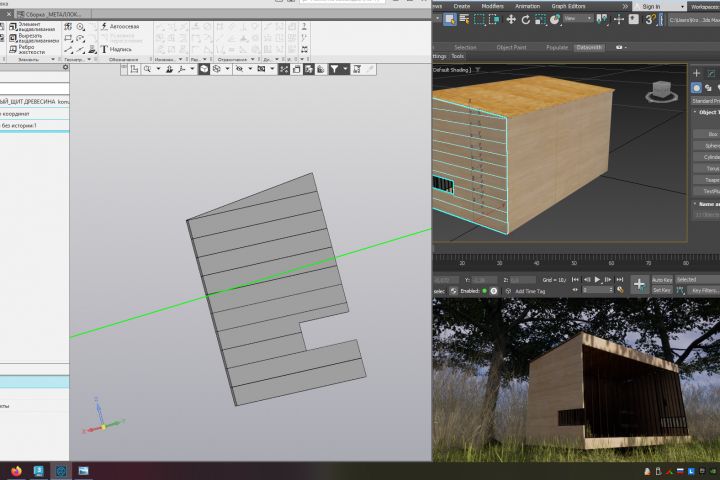Click the Ребро жесткости tool

click(27, 49)
